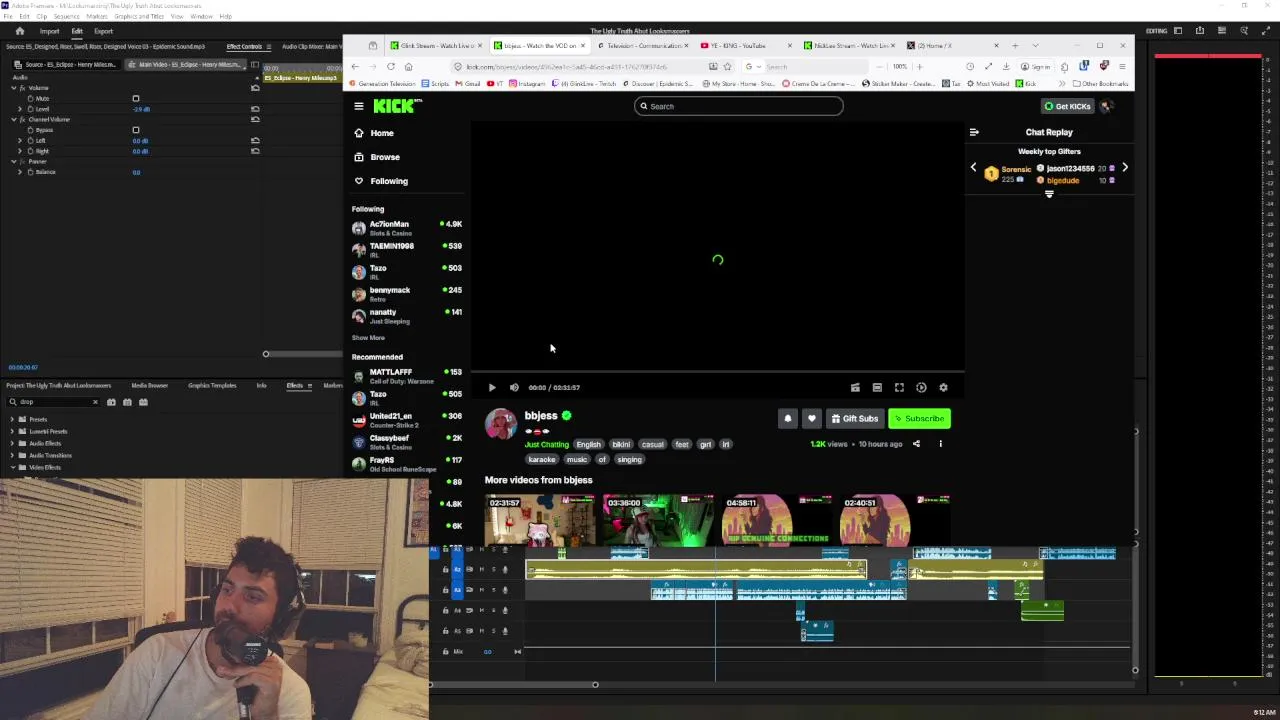Adjust Level value -2.9 dB
This screenshot has width=1280, height=720.
pyautogui.click(x=141, y=109)
